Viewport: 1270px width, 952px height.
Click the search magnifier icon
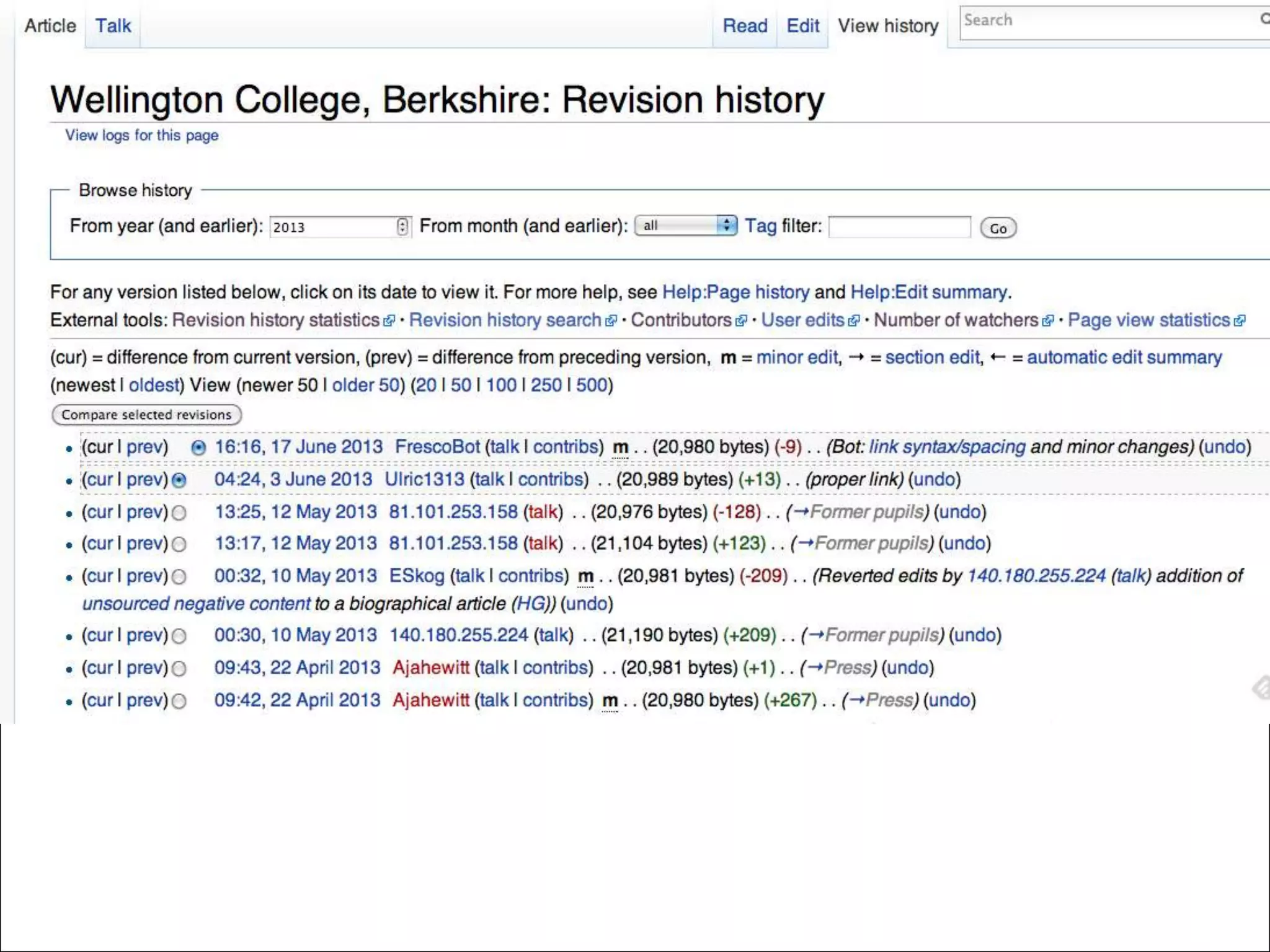(x=1264, y=20)
